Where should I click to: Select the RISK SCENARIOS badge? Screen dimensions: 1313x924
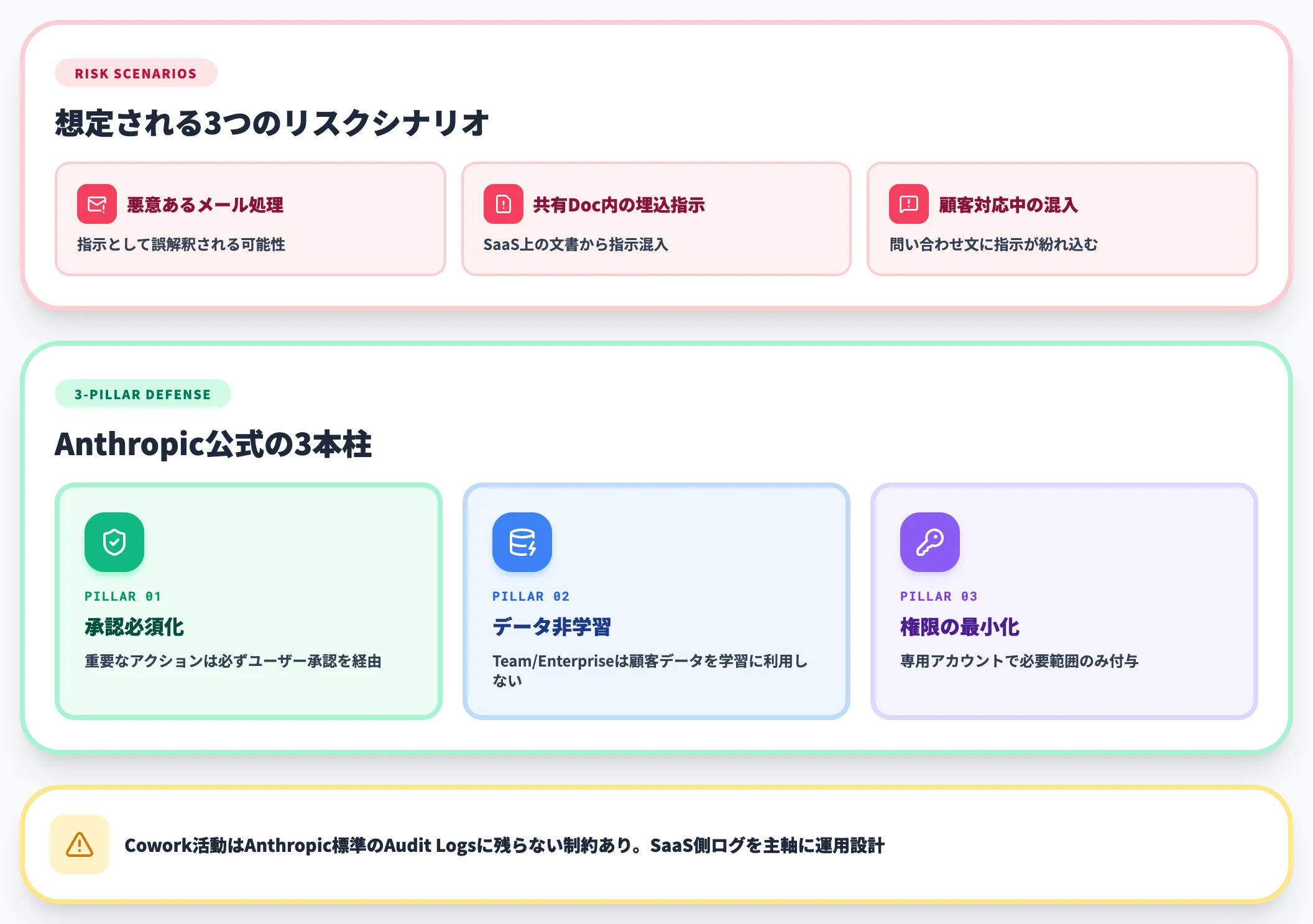point(136,73)
